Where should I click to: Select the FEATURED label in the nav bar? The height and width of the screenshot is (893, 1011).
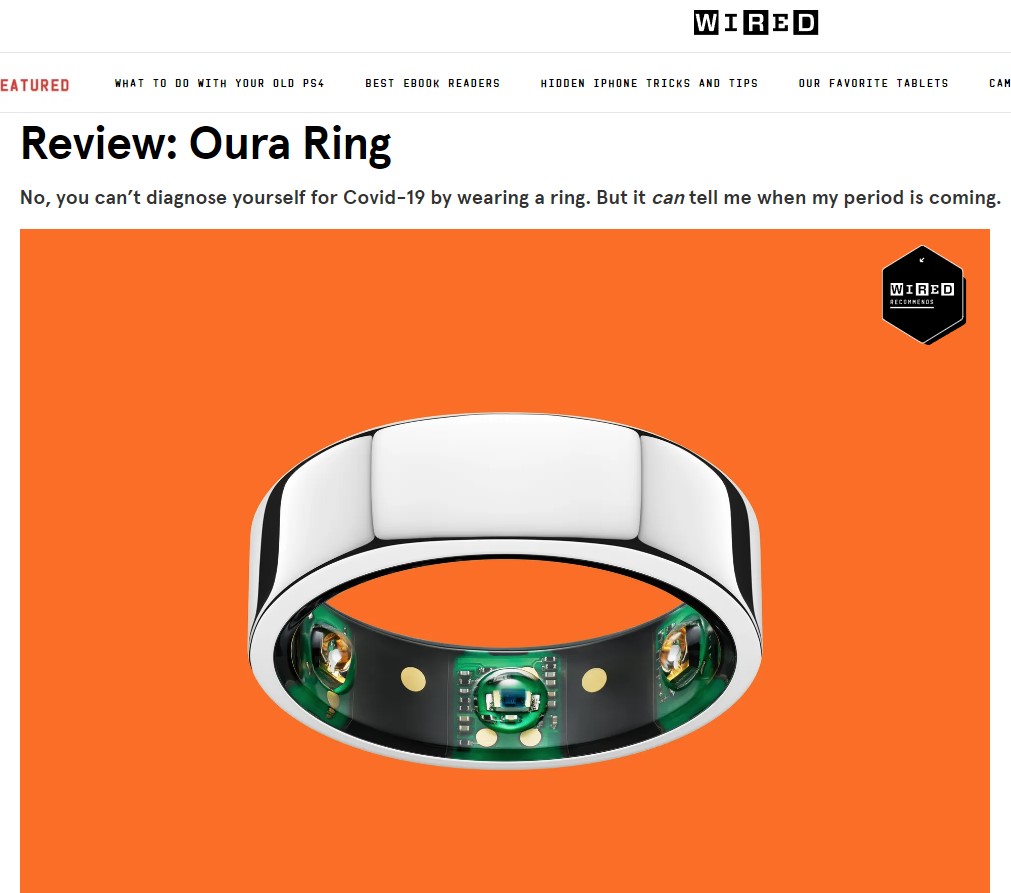35,85
